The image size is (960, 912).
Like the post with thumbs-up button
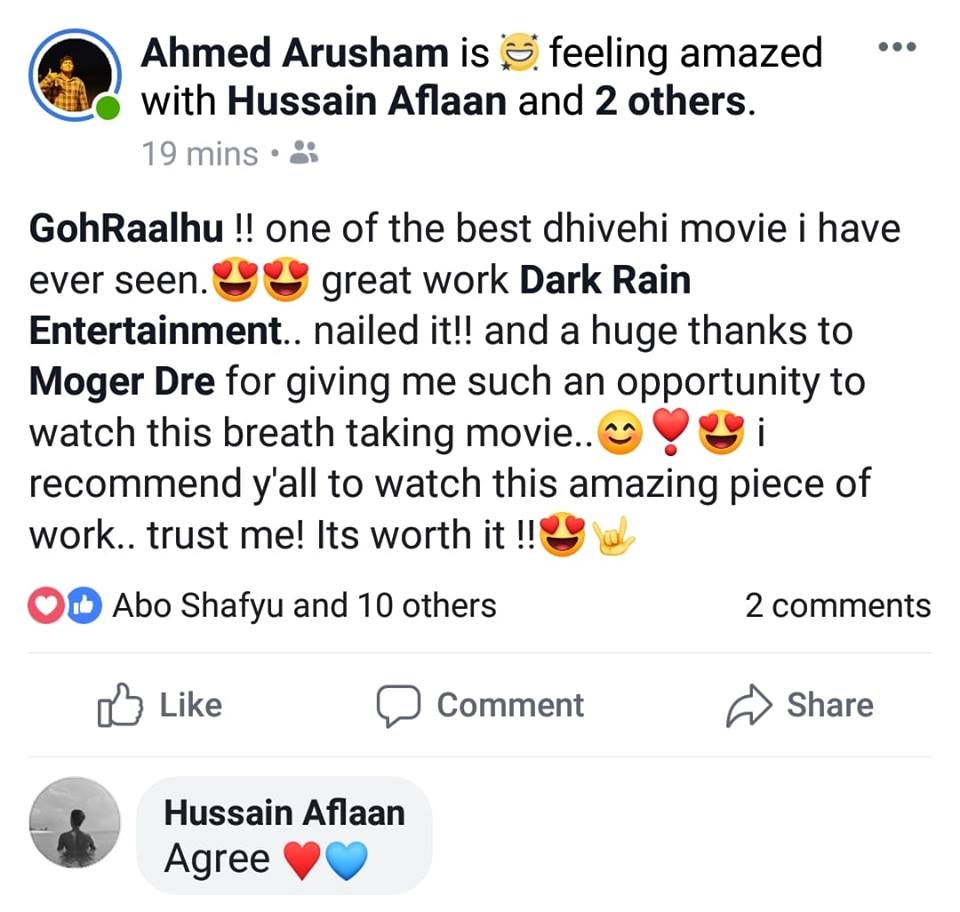coord(160,705)
